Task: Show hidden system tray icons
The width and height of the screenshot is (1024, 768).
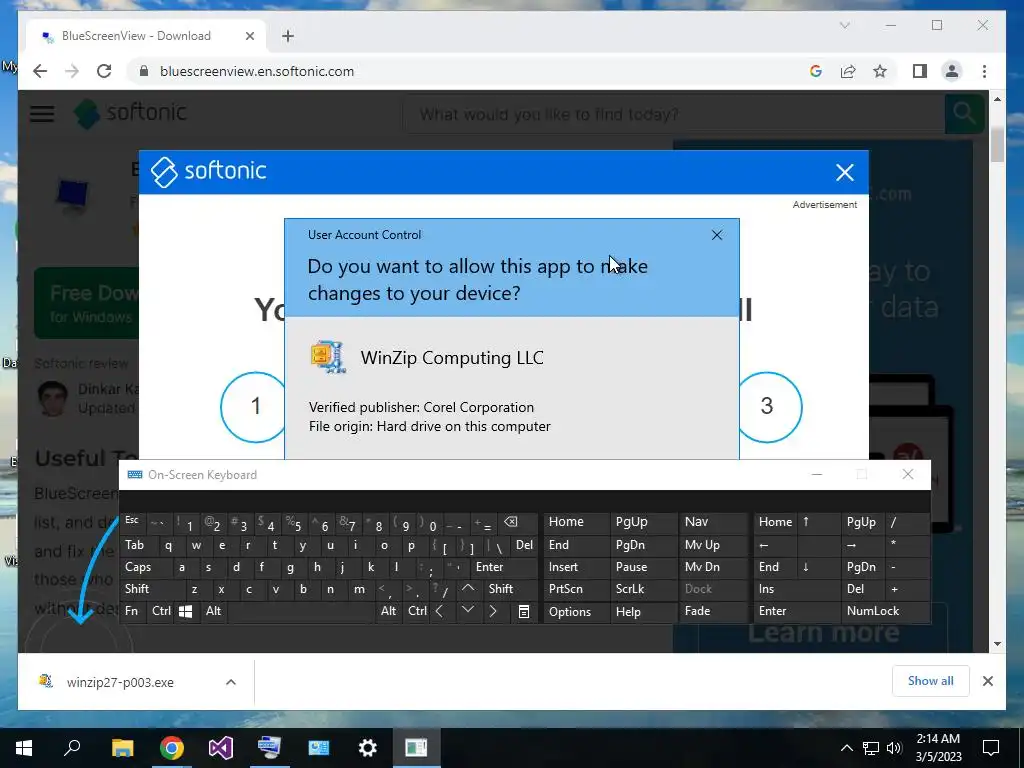Action: point(846,748)
